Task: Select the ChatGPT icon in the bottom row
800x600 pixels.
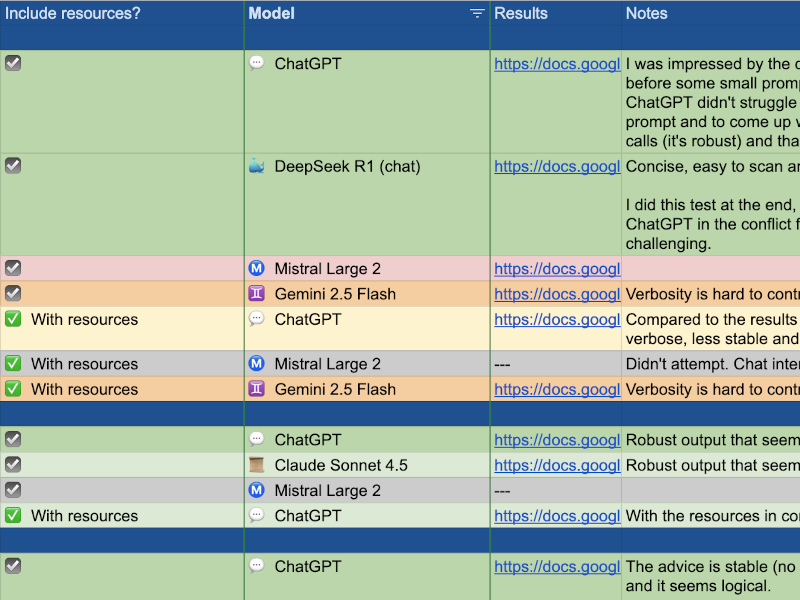Action: [257, 566]
